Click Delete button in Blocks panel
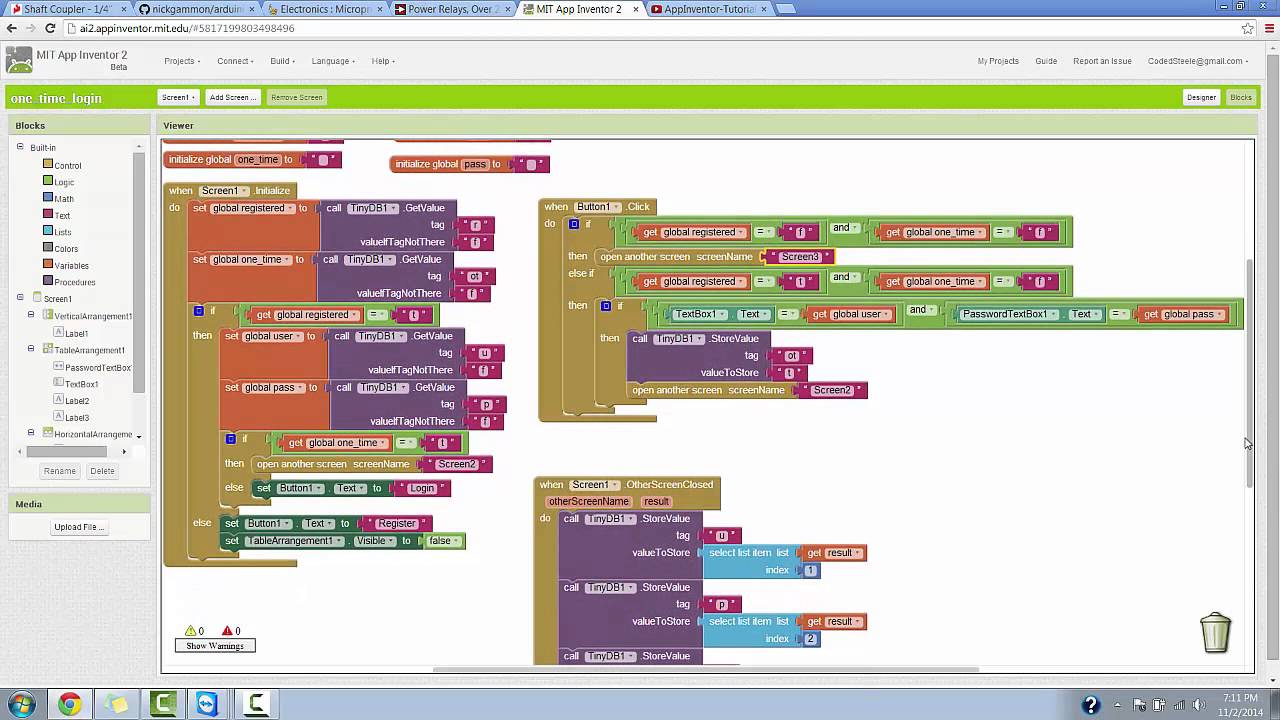This screenshot has height=720, width=1280. coord(102,471)
